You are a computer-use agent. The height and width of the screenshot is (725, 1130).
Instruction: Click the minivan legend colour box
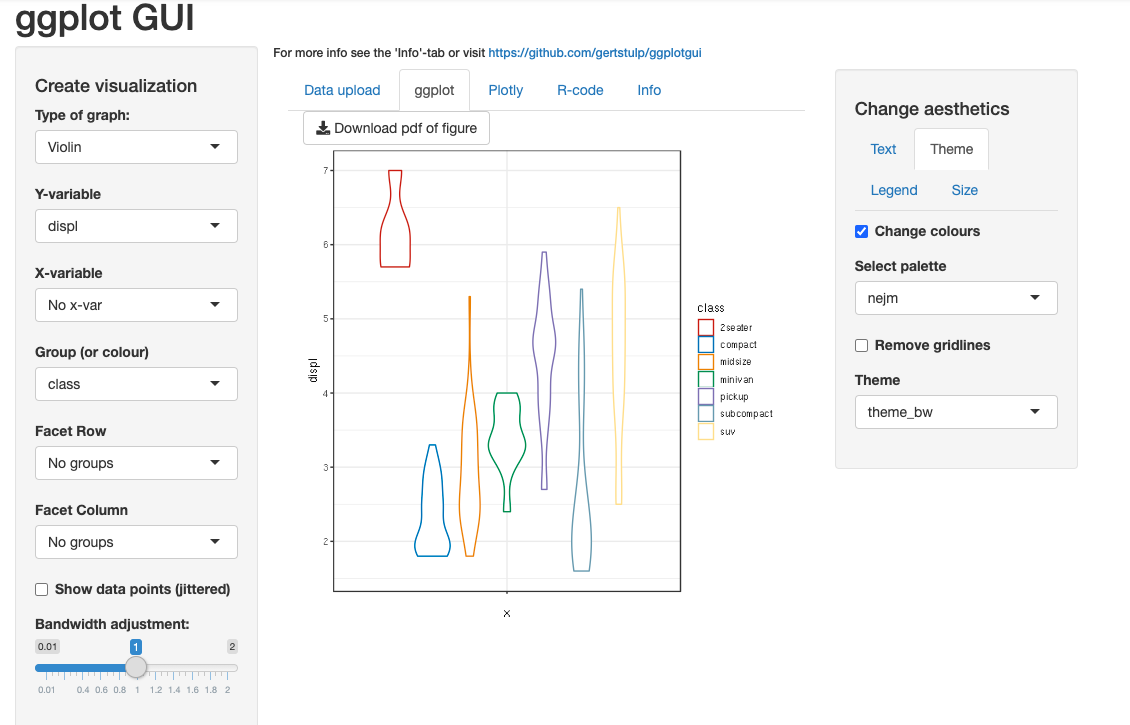[x=706, y=379]
